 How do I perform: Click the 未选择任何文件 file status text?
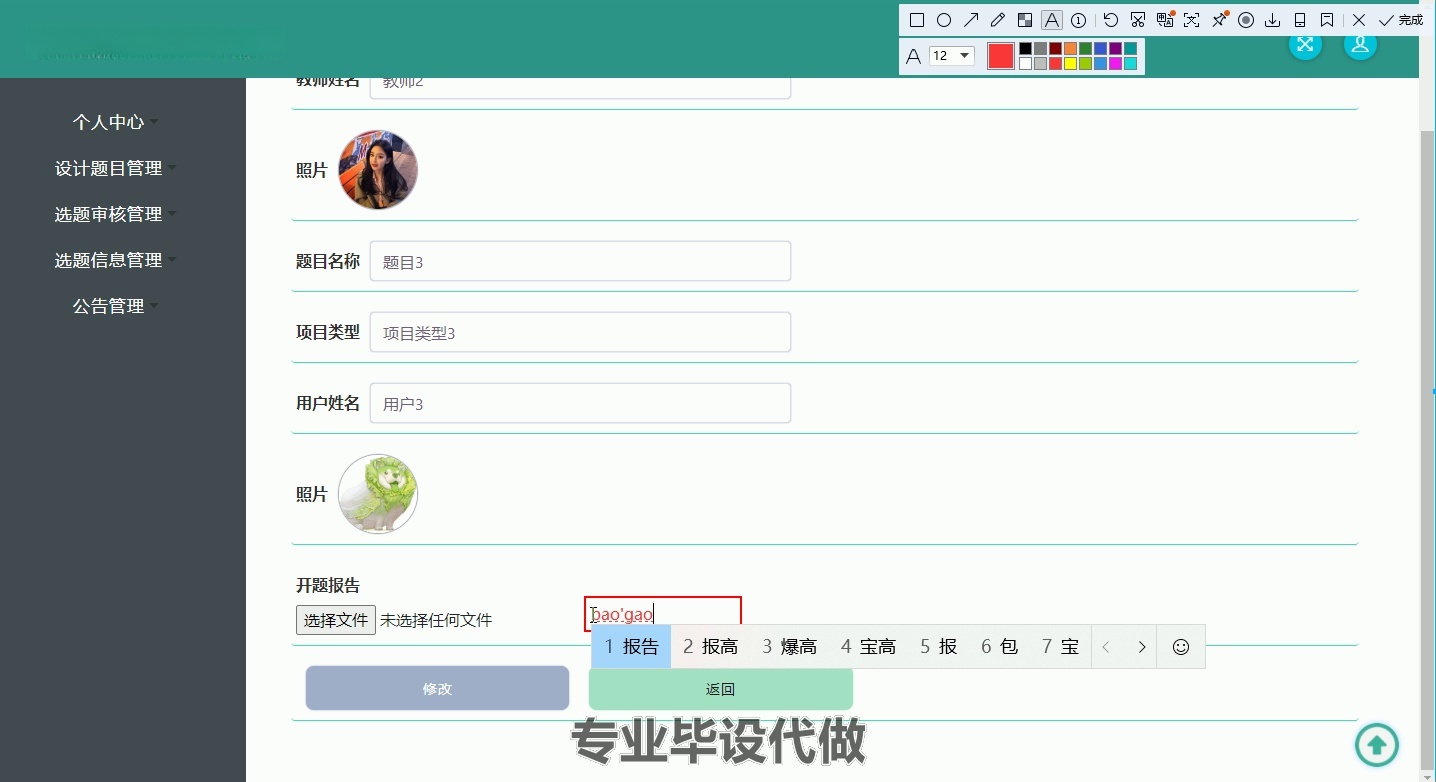436,620
